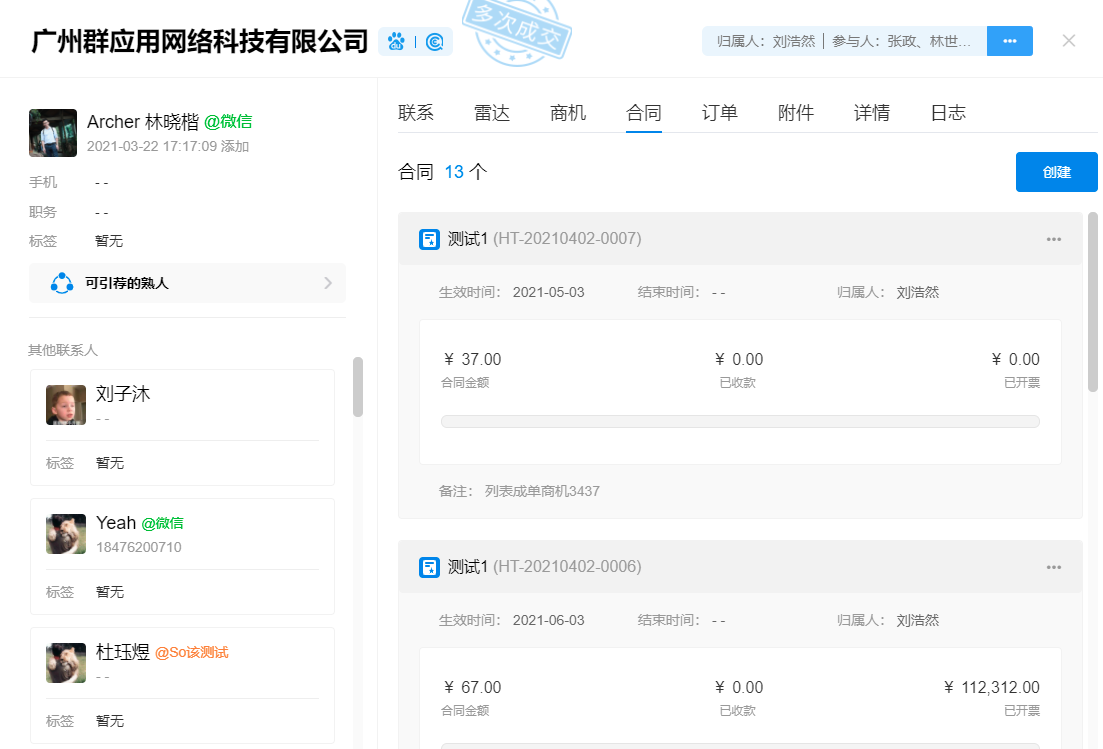1103x749 pixels.
Task: Click the share icon for 可引荐的熟人
Action: 62,283
